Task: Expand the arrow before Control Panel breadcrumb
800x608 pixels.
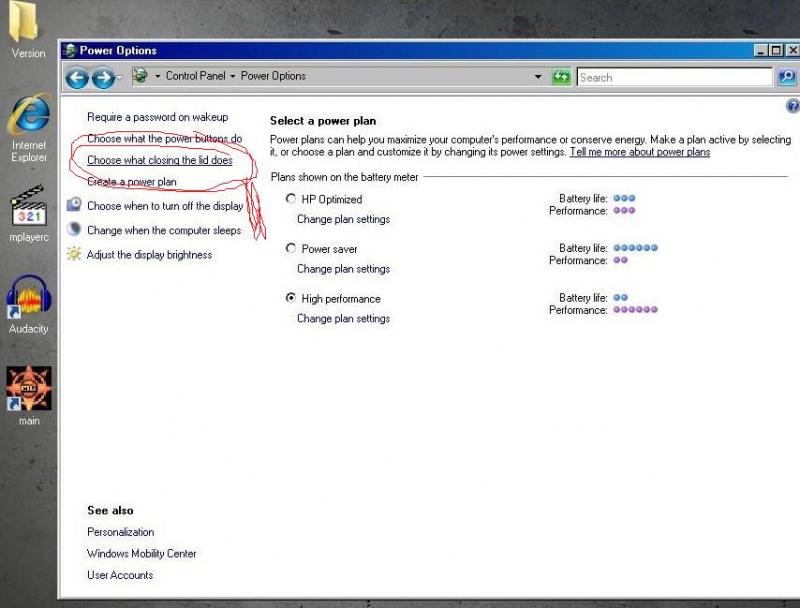Action: point(158,76)
